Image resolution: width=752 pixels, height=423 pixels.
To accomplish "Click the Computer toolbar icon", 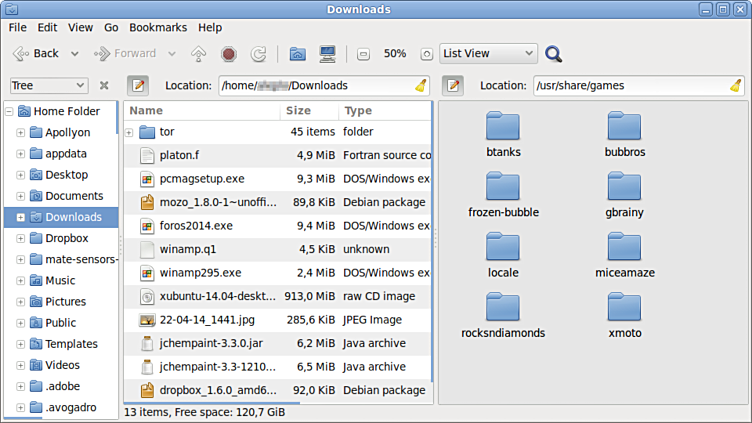I will (x=327, y=54).
